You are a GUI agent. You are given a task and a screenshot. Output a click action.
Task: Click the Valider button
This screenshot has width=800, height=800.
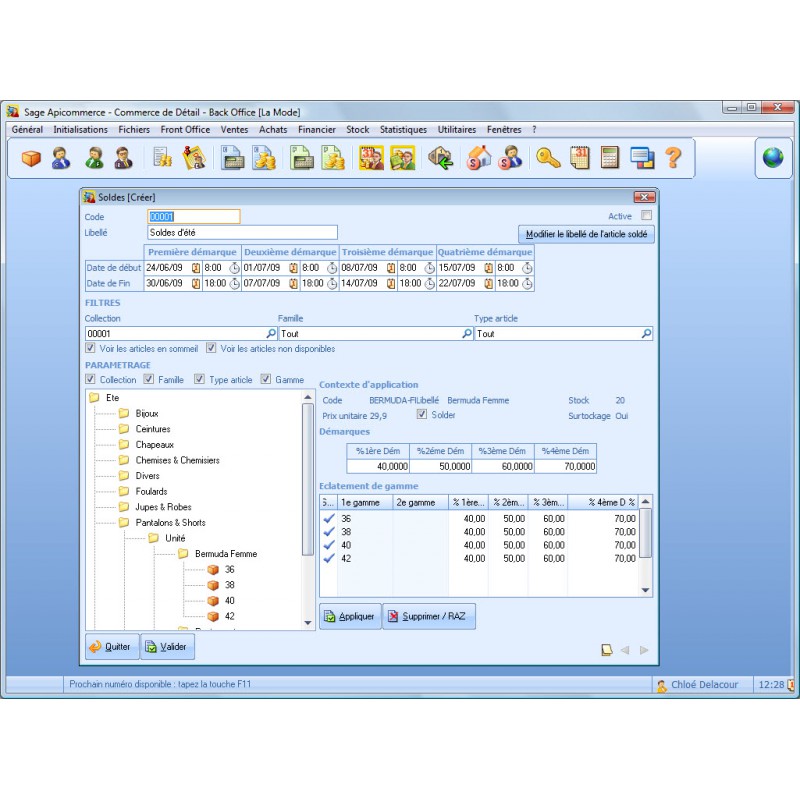pyautogui.click(x=167, y=647)
